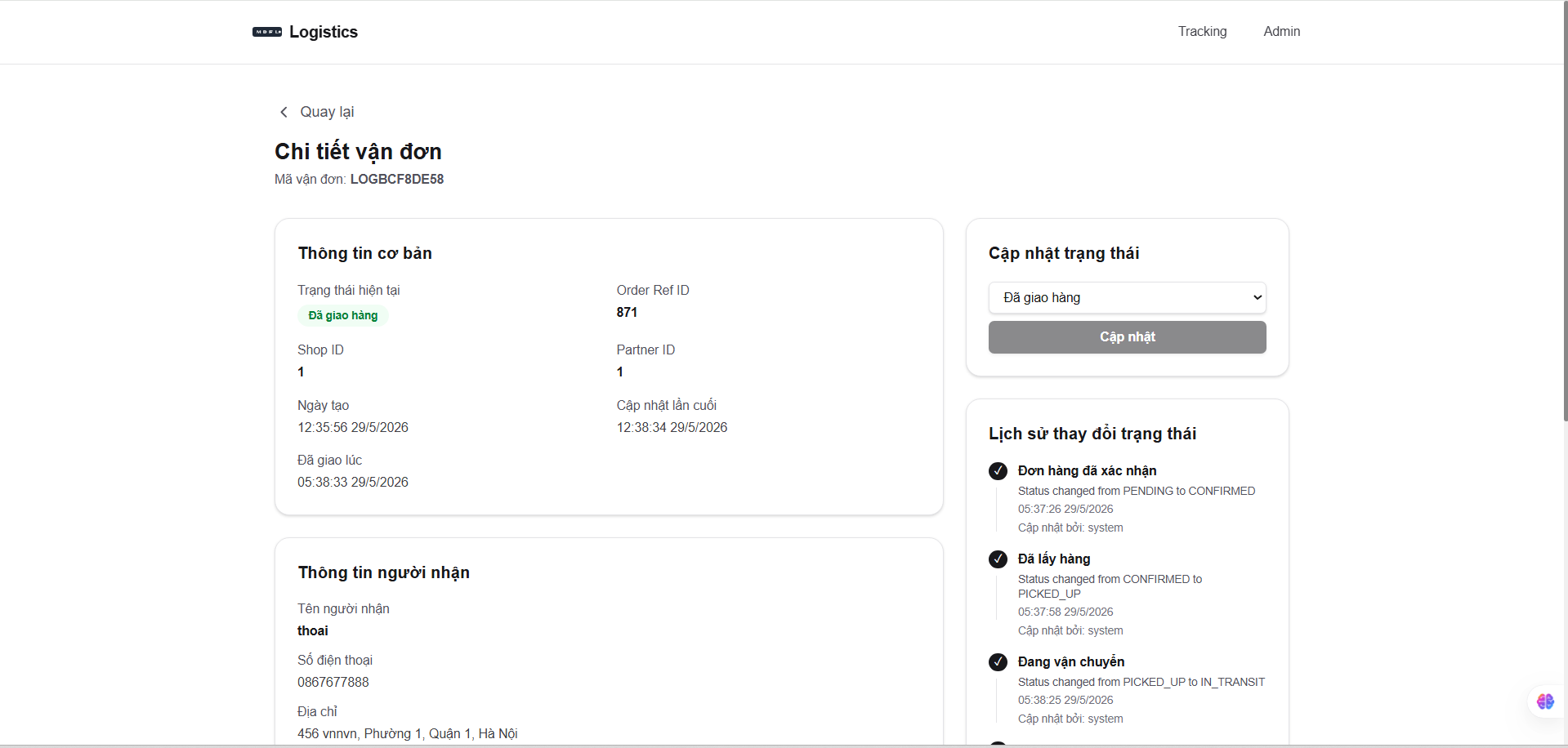The width and height of the screenshot is (1568, 748).
Task: Click the Logistics brand title
Action: [324, 32]
